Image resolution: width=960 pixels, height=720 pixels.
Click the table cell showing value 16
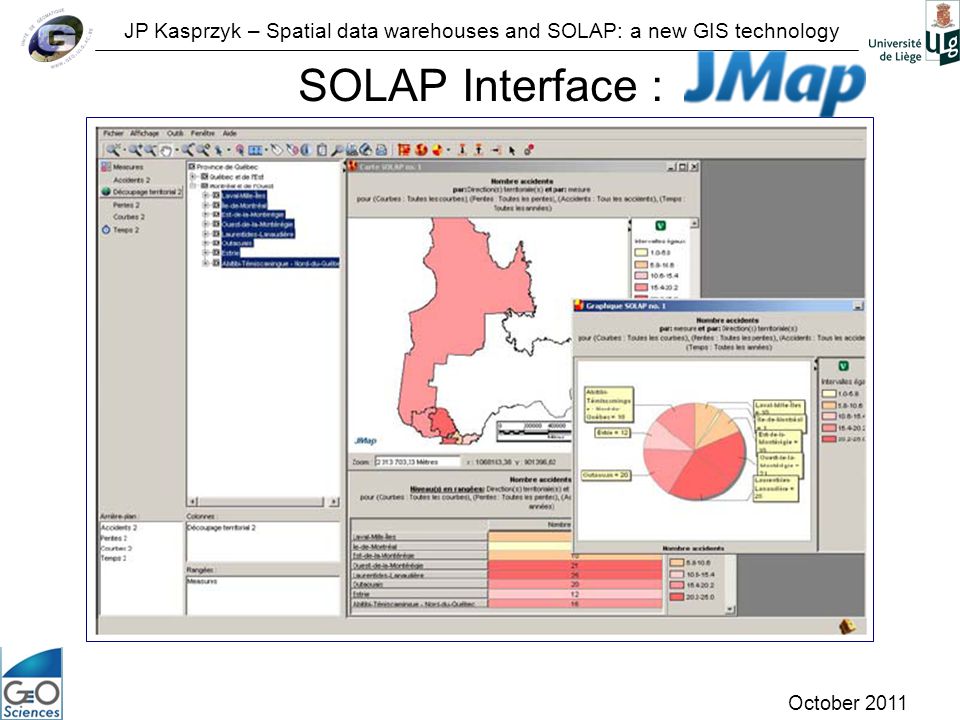(x=575, y=604)
